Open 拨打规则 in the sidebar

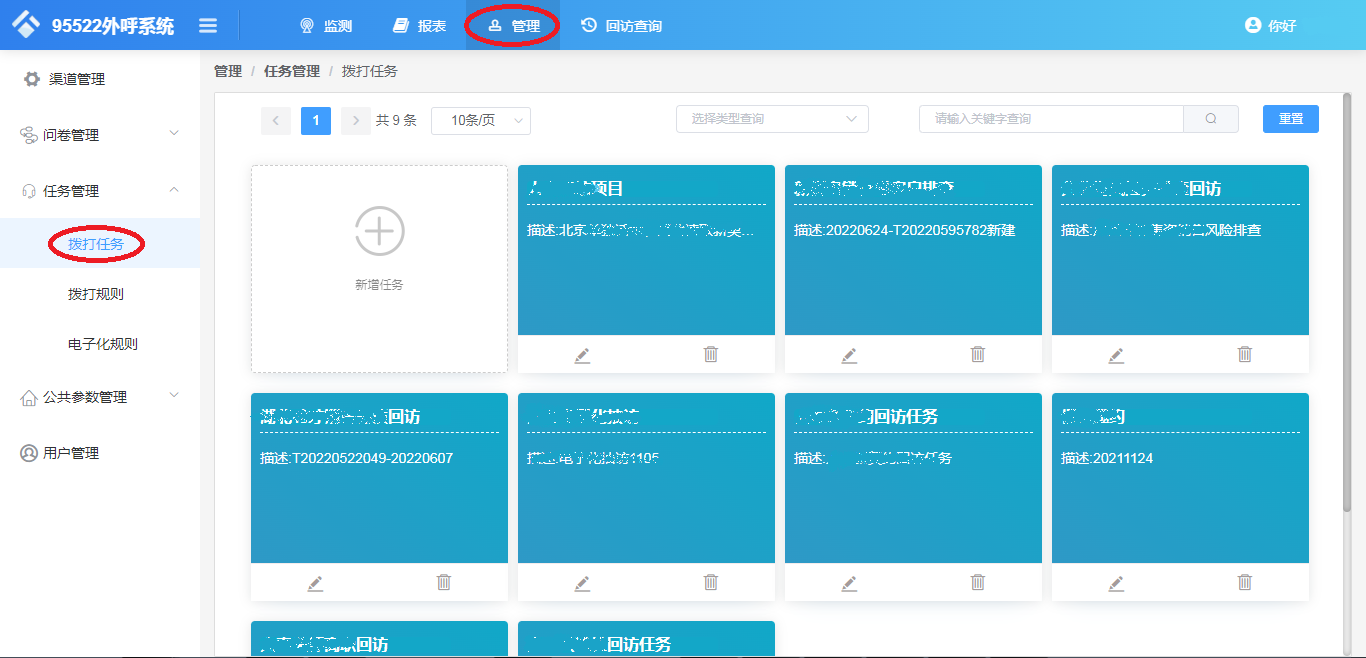[96, 293]
